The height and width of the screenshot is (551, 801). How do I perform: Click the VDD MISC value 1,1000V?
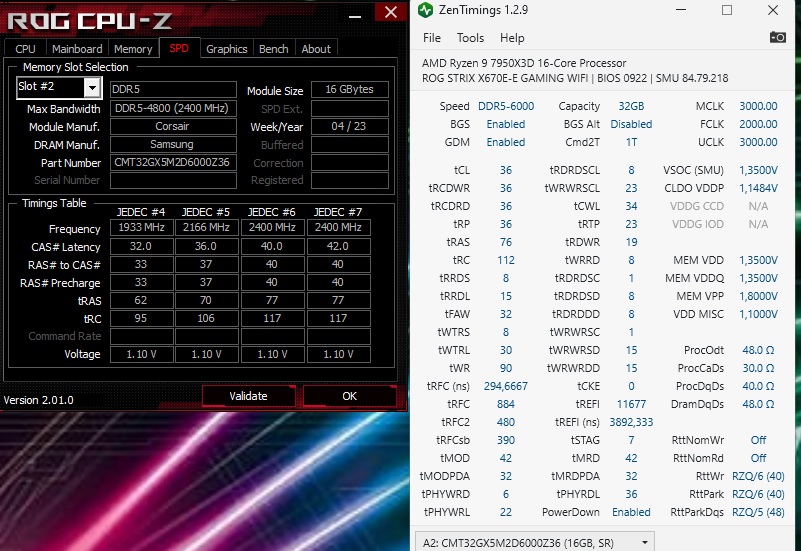[x=758, y=314]
